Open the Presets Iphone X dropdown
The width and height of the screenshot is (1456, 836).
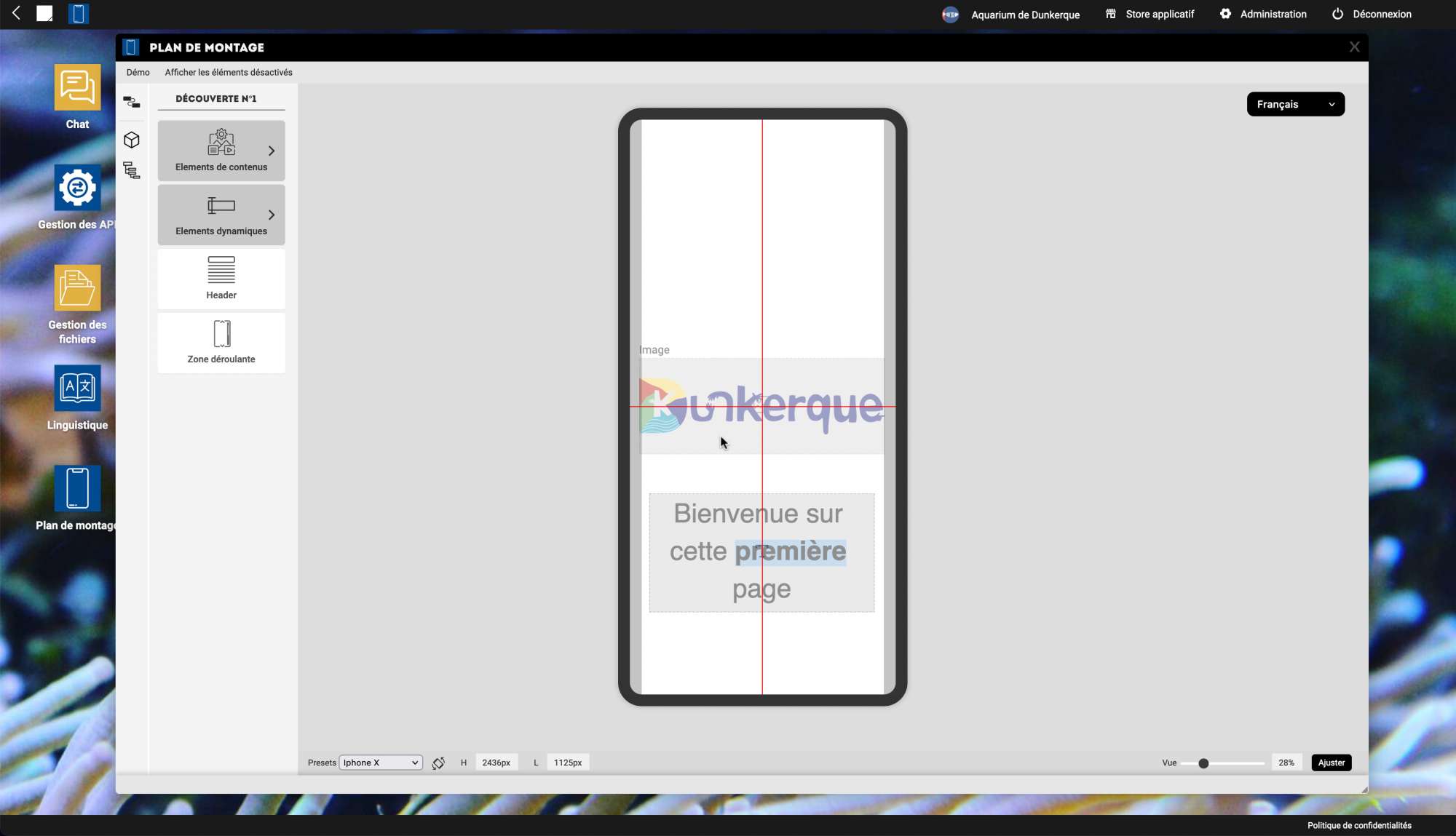[381, 763]
